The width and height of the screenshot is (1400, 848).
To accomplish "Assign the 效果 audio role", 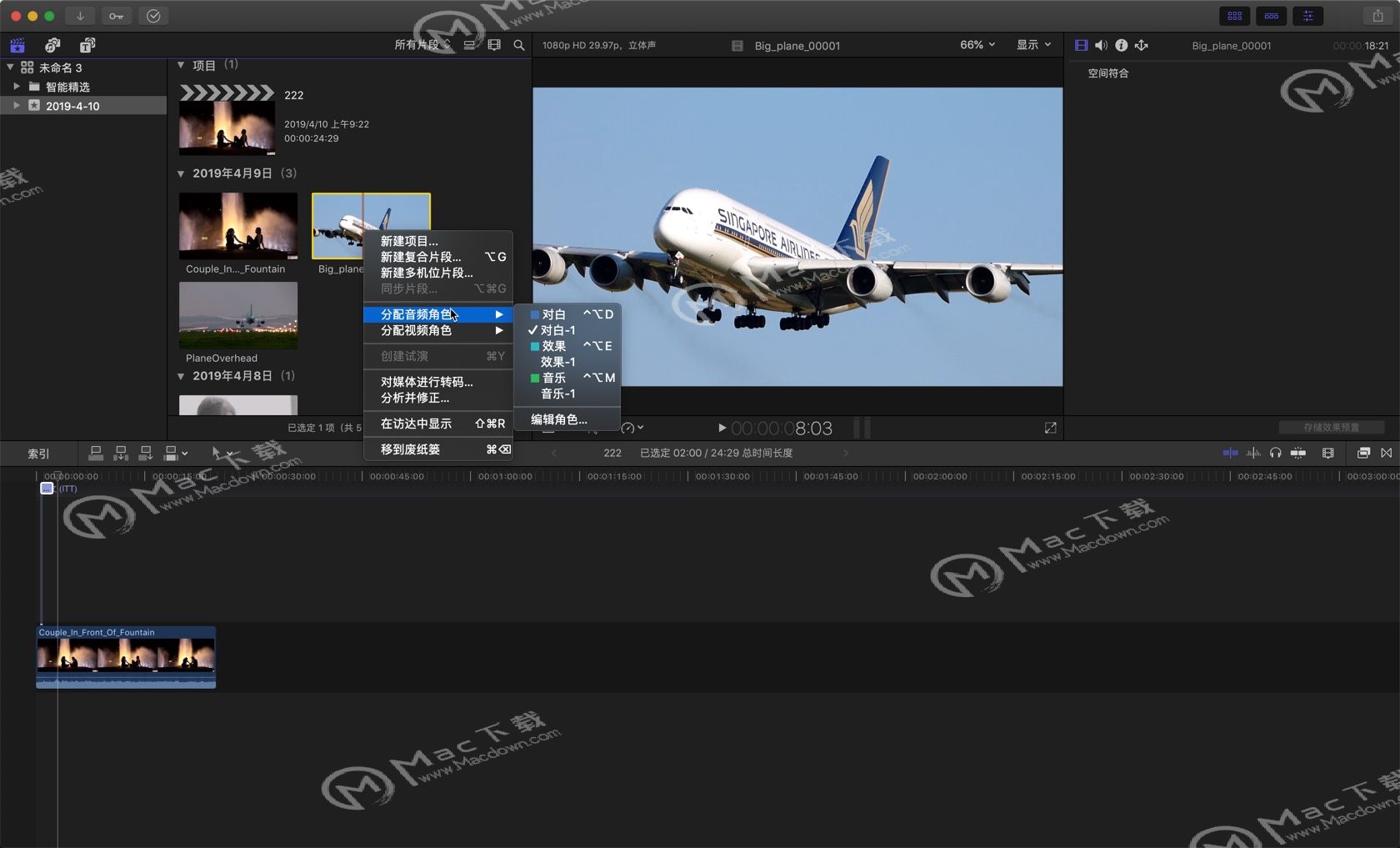I will (567, 346).
